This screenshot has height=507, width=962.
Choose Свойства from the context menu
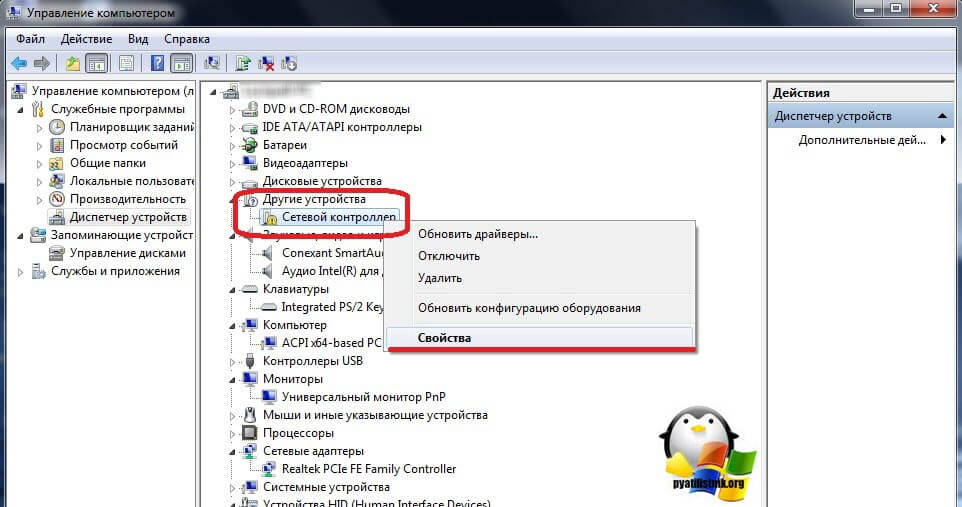pyautogui.click(x=445, y=338)
